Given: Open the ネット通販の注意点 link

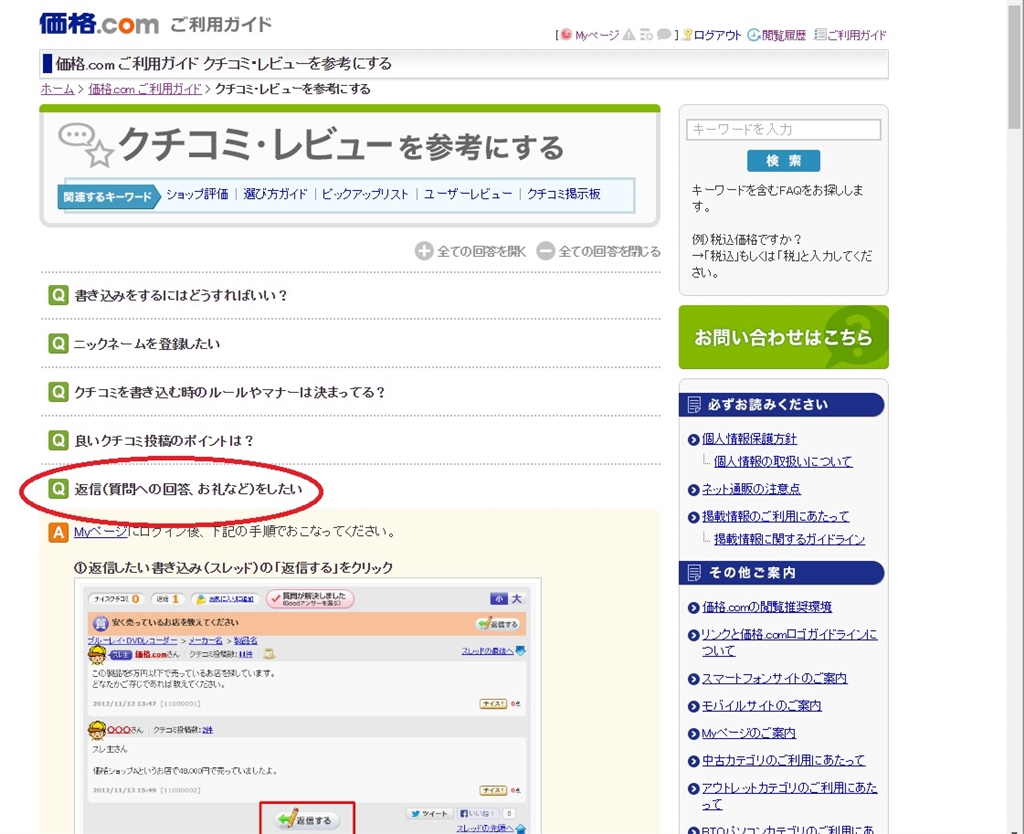Looking at the screenshot, I should tap(751, 489).
